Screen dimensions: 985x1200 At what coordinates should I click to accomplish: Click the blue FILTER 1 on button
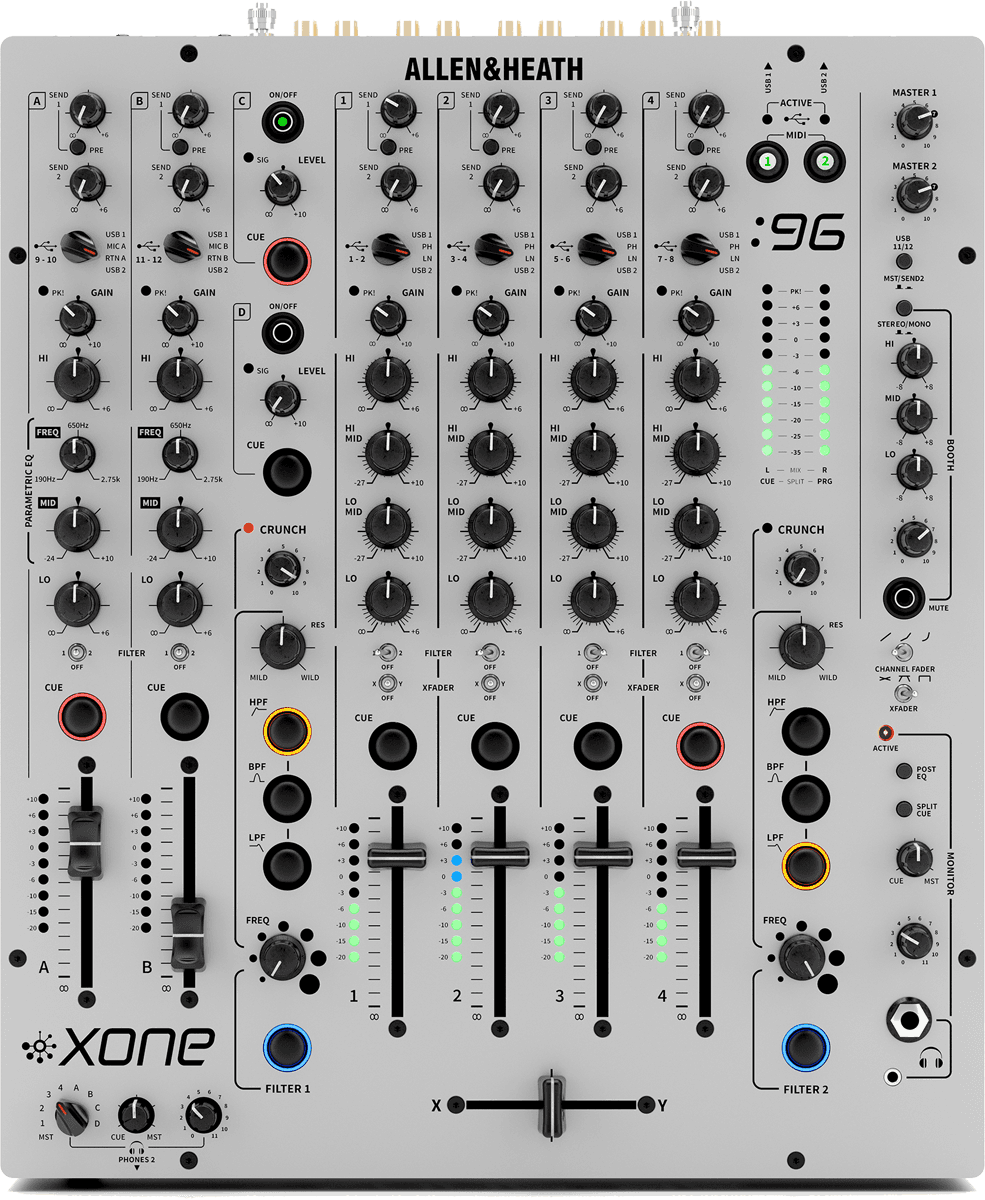point(287,1047)
